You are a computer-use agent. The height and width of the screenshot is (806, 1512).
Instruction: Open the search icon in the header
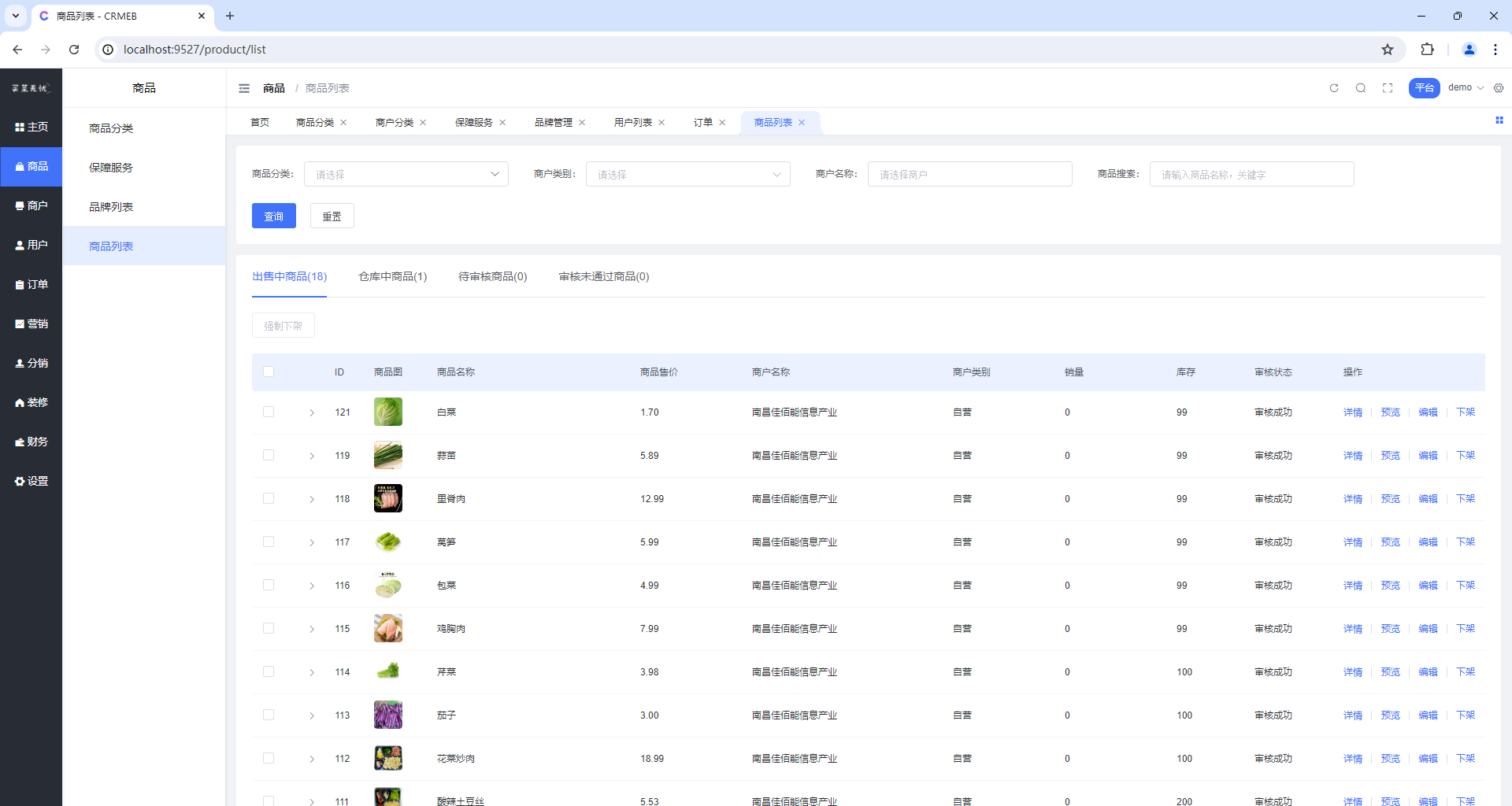coord(1361,88)
